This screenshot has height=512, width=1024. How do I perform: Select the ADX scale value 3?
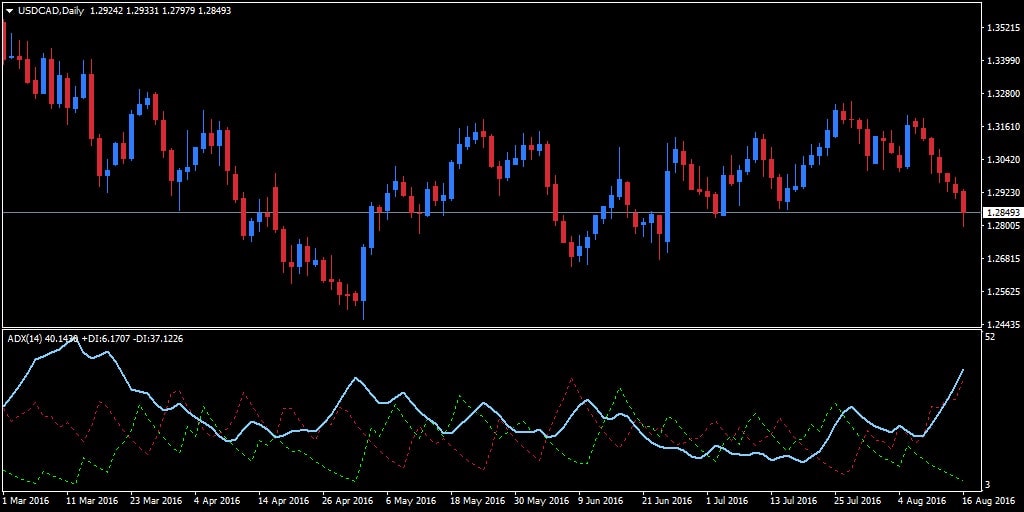coord(987,485)
